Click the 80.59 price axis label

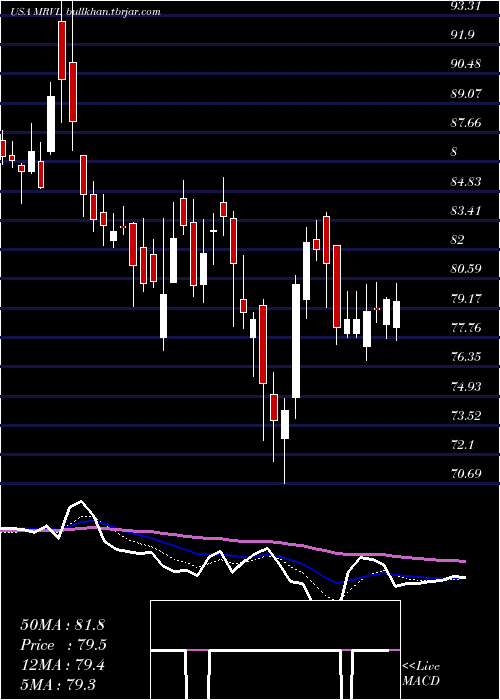click(x=466, y=269)
